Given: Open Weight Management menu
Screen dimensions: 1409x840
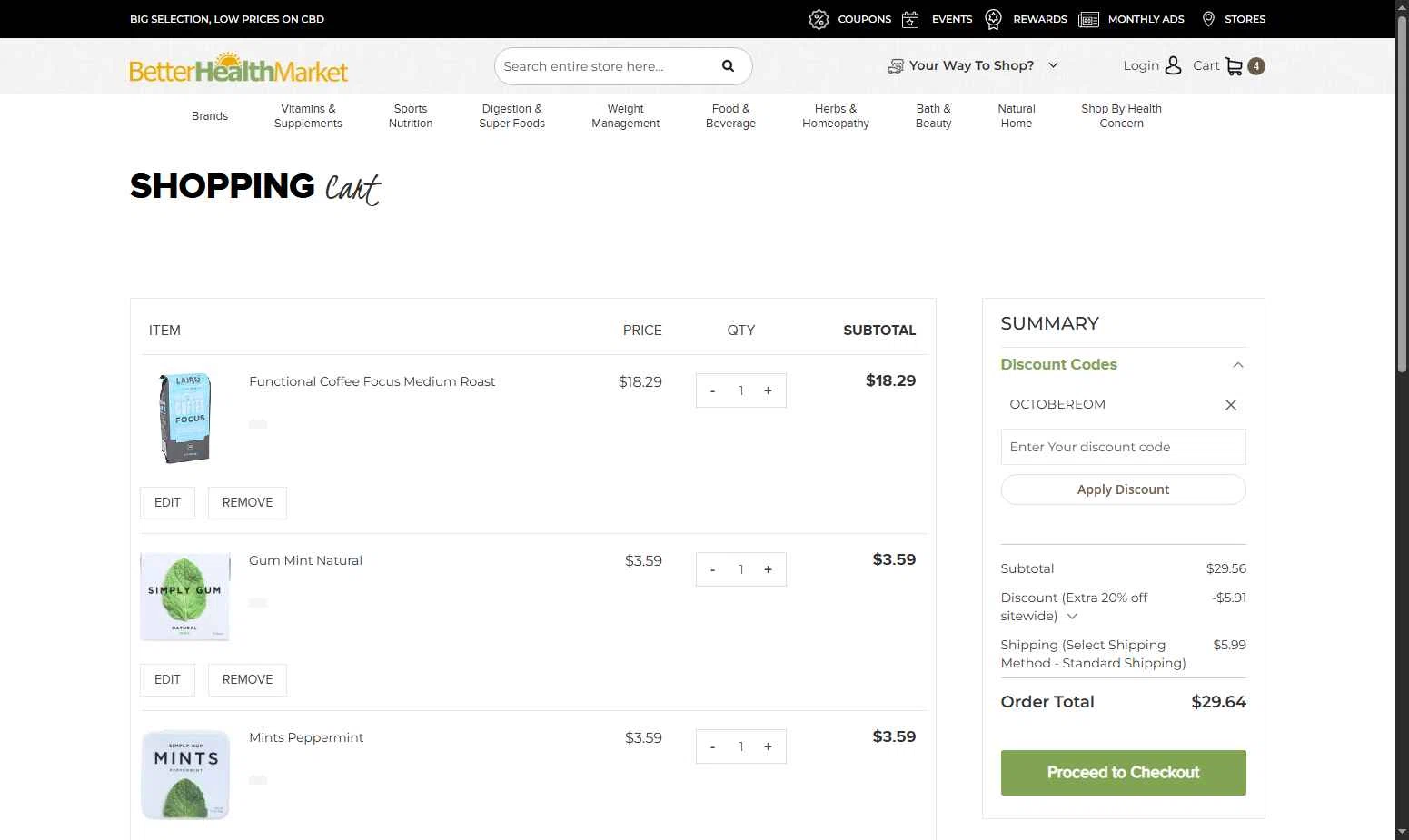Looking at the screenshot, I should (626, 116).
